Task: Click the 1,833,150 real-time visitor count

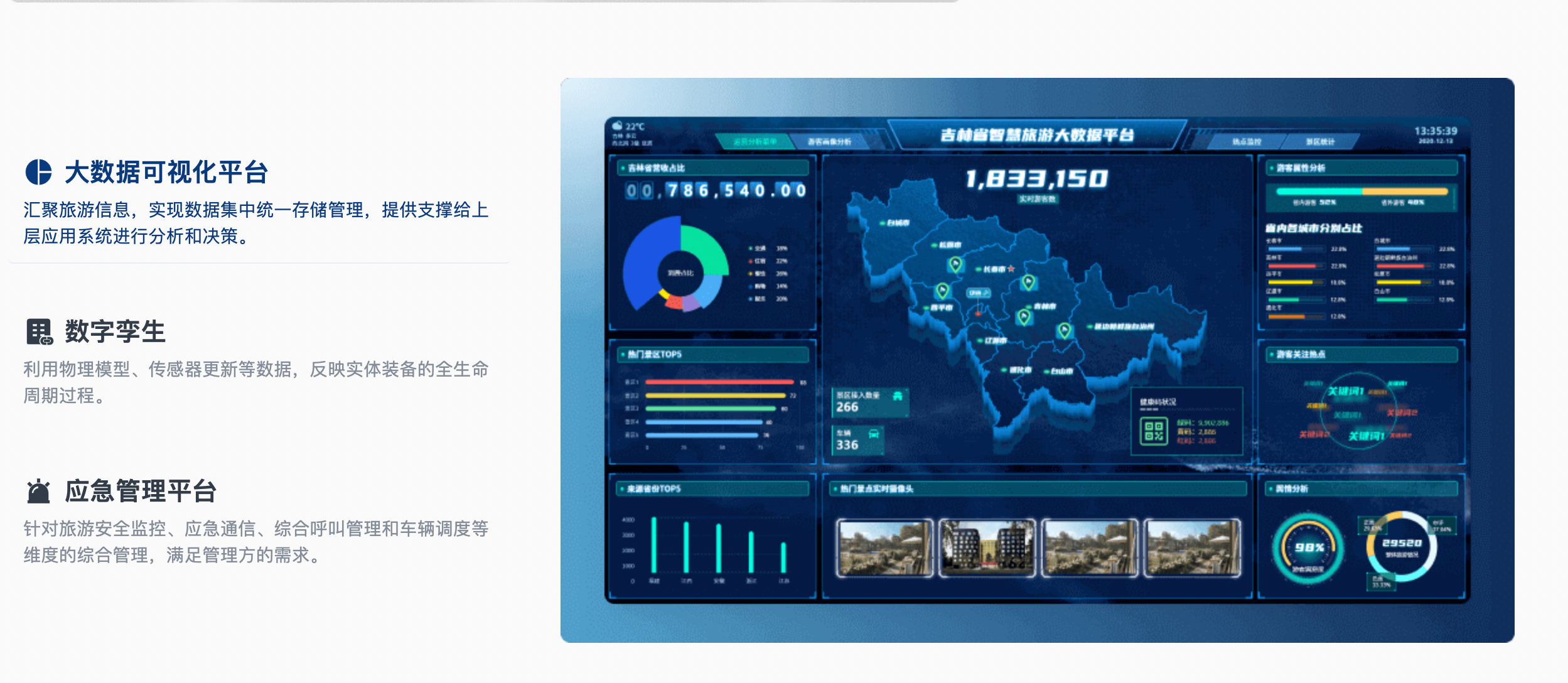Action: click(1037, 179)
